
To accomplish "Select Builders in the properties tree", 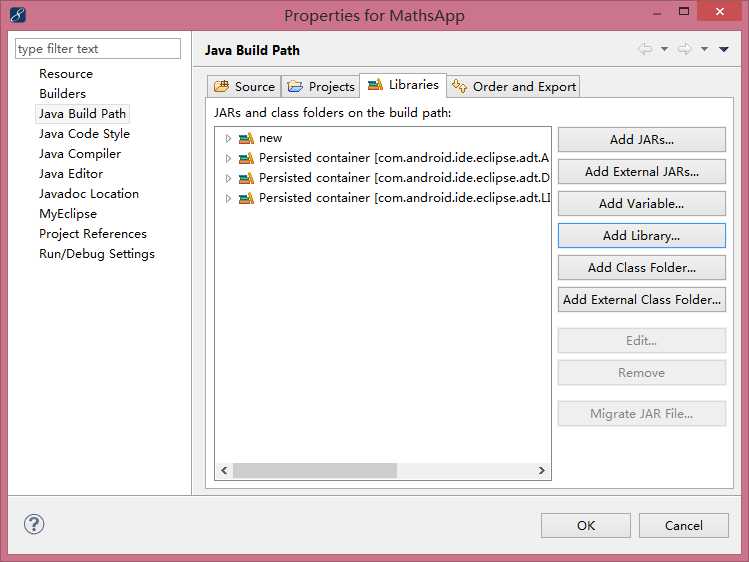I will [x=63, y=94].
